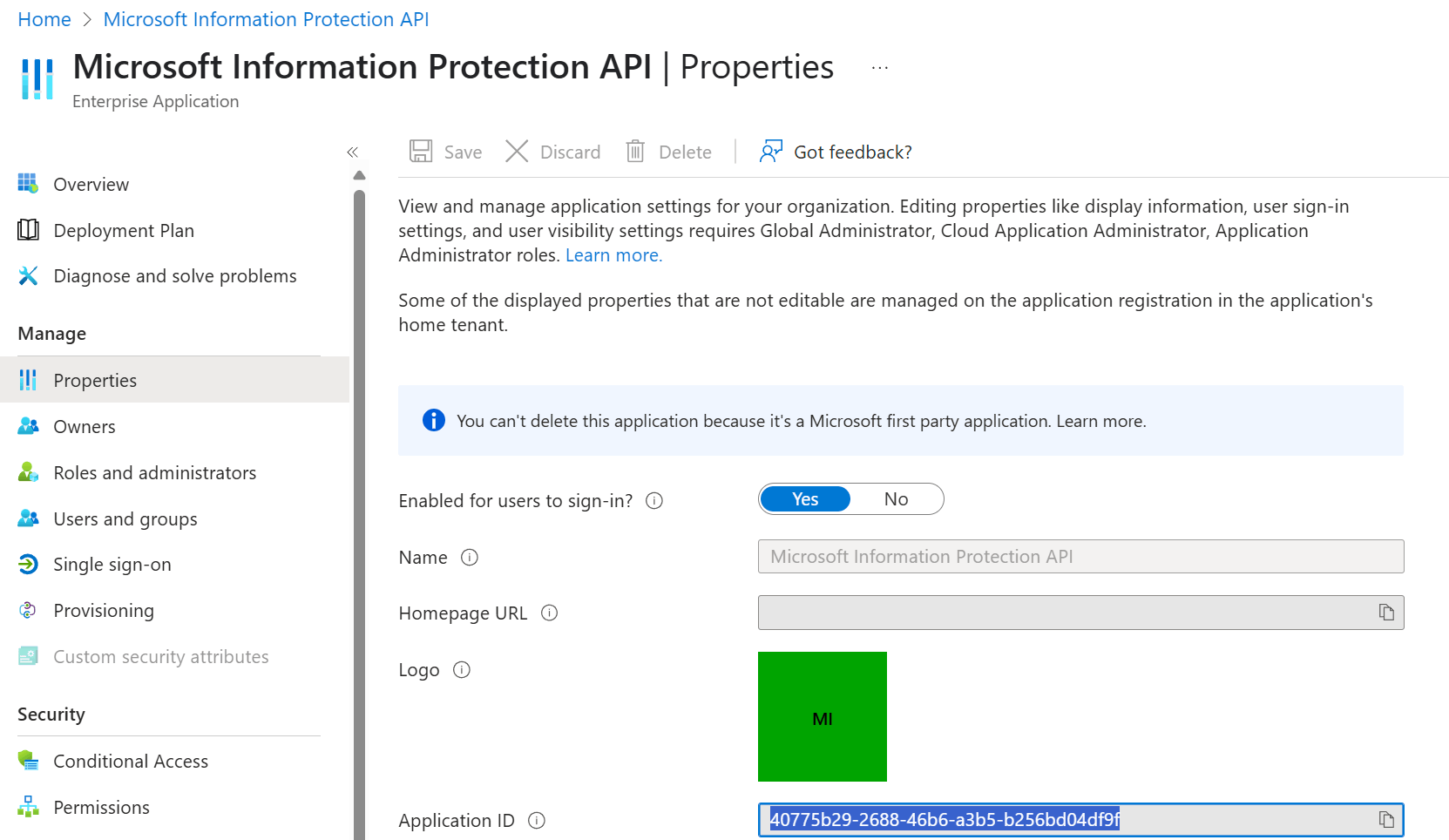Open the Owners page
The height and width of the screenshot is (840, 1449).
coord(85,426)
